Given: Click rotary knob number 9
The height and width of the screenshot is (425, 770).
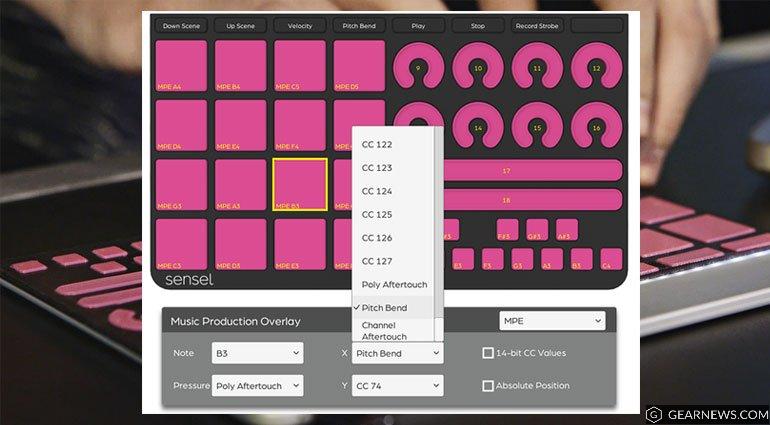Looking at the screenshot, I should click(x=418, y=65).
